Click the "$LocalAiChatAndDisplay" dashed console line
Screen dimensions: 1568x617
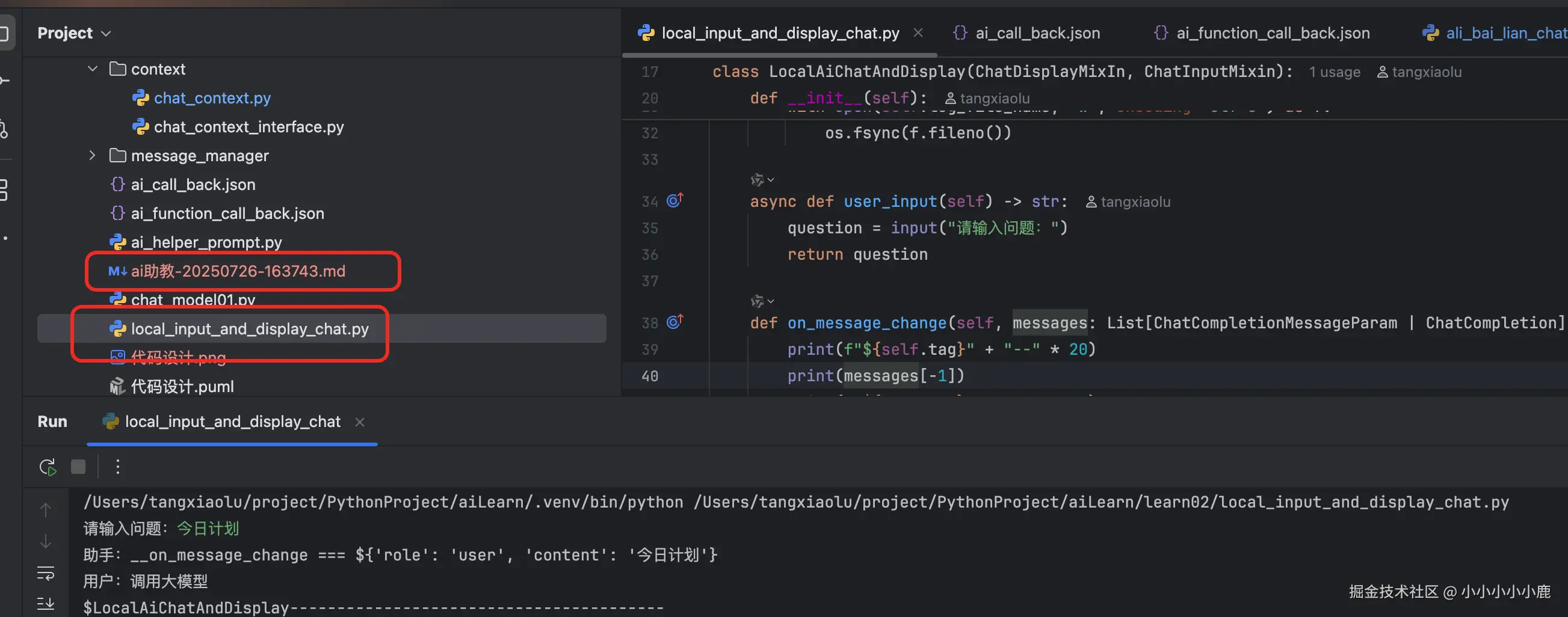point(373,607)
